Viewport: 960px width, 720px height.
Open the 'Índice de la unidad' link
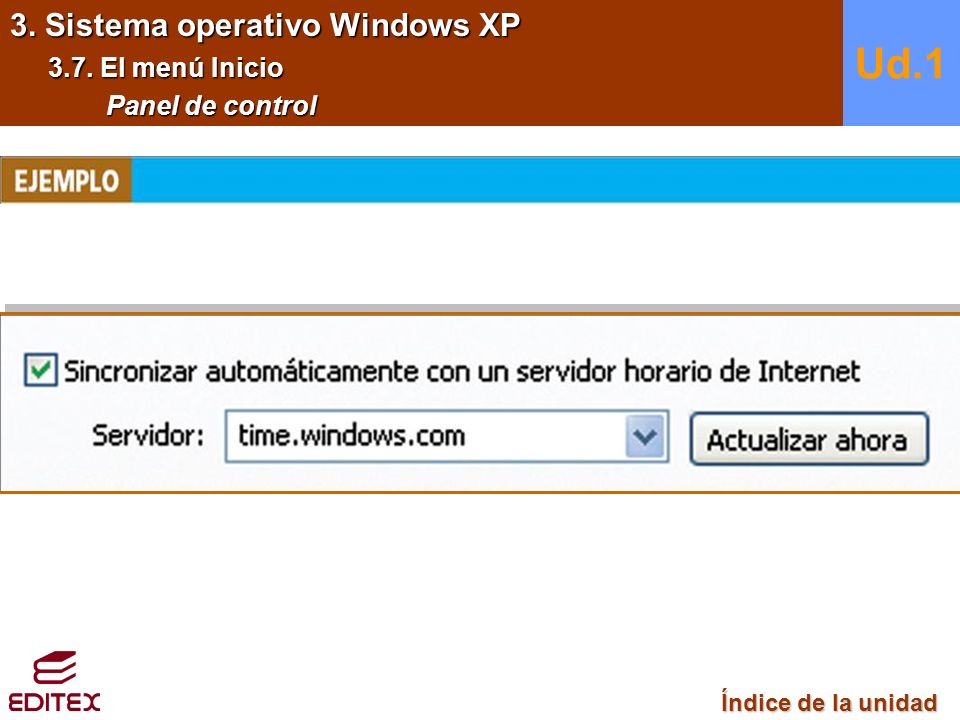point(829,702)
